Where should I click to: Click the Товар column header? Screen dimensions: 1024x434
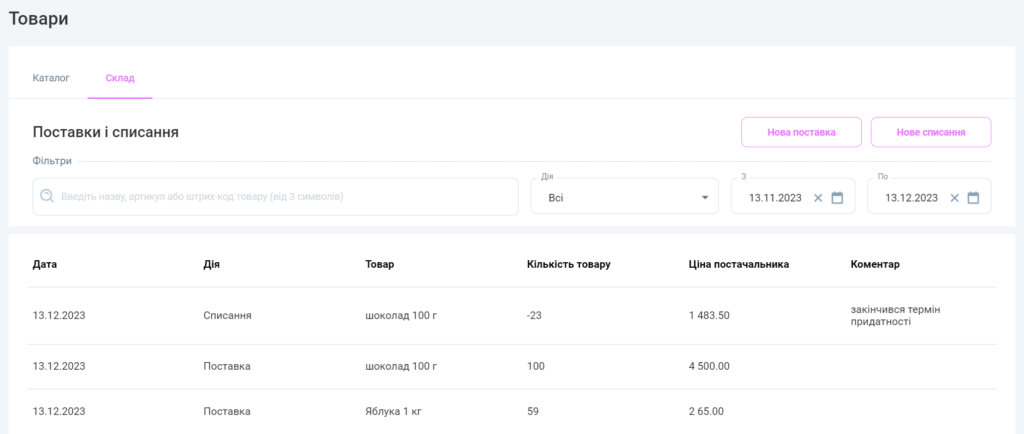(380, 264)
